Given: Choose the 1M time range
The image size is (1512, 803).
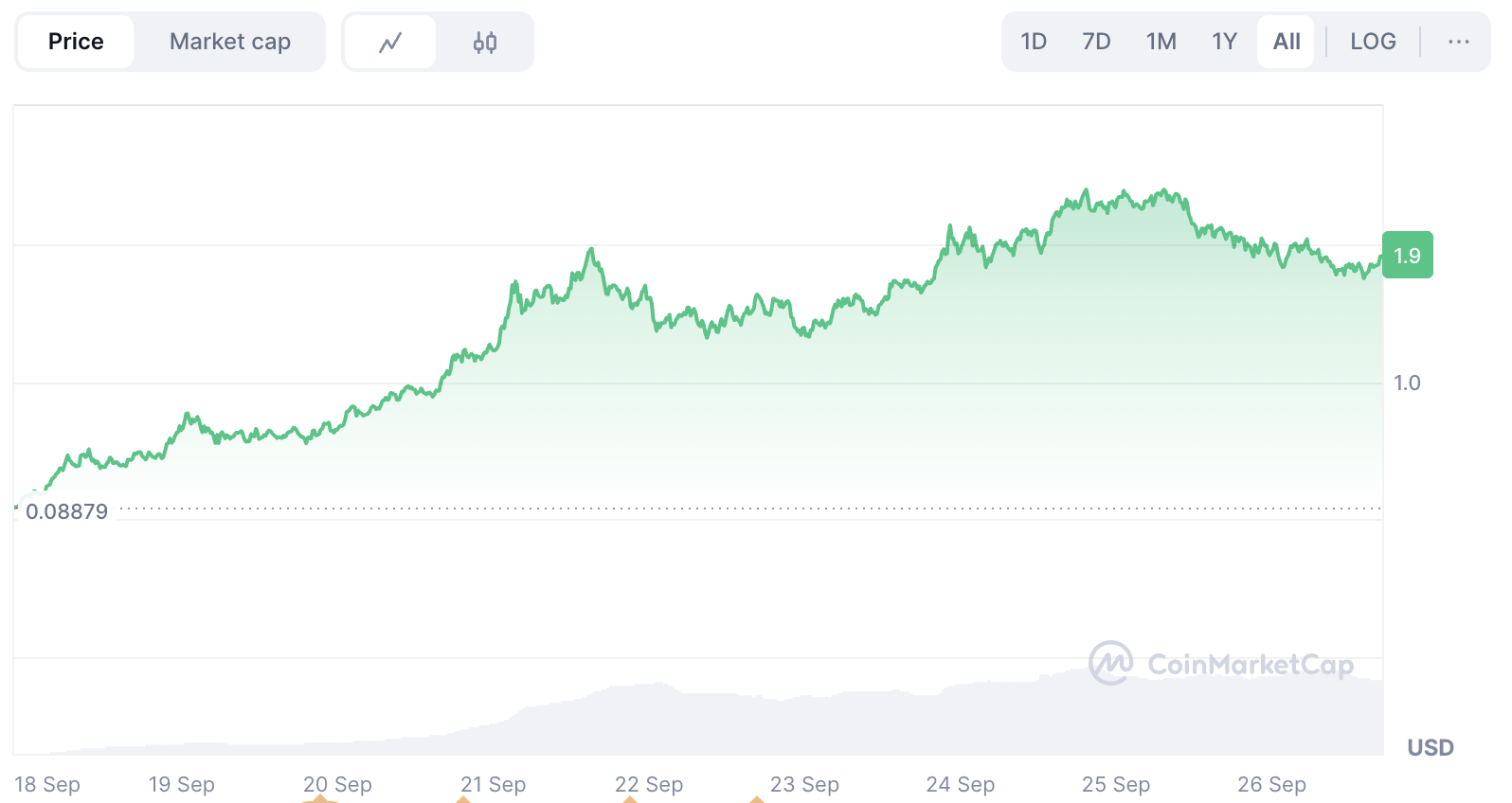Looking at the screenshot, I should pos(1161,42).
